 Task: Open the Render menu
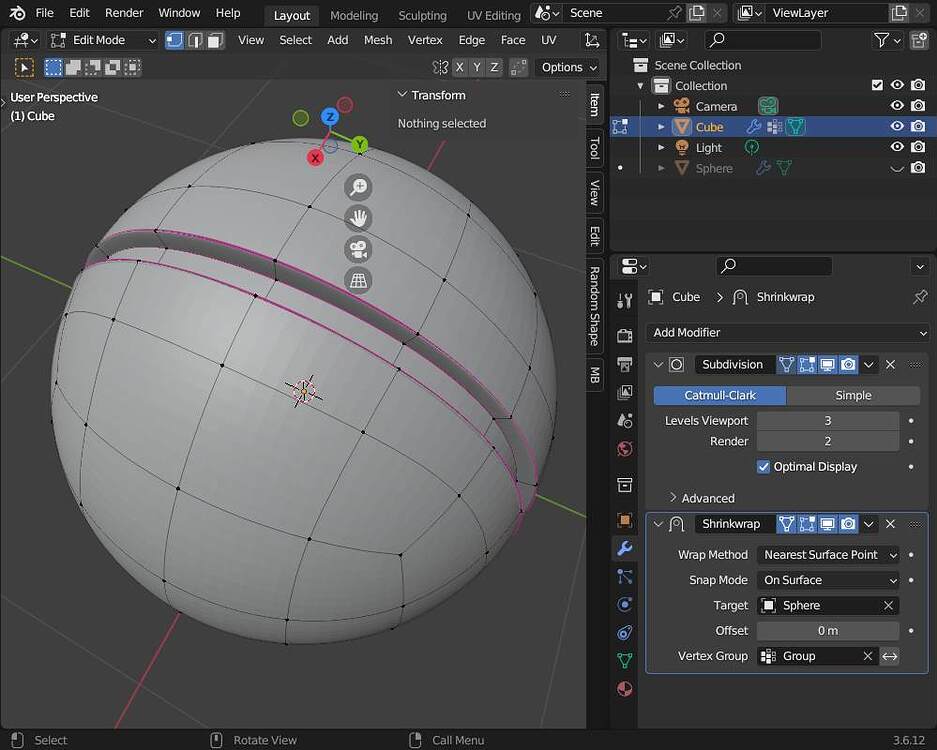[x=124, y=13]
